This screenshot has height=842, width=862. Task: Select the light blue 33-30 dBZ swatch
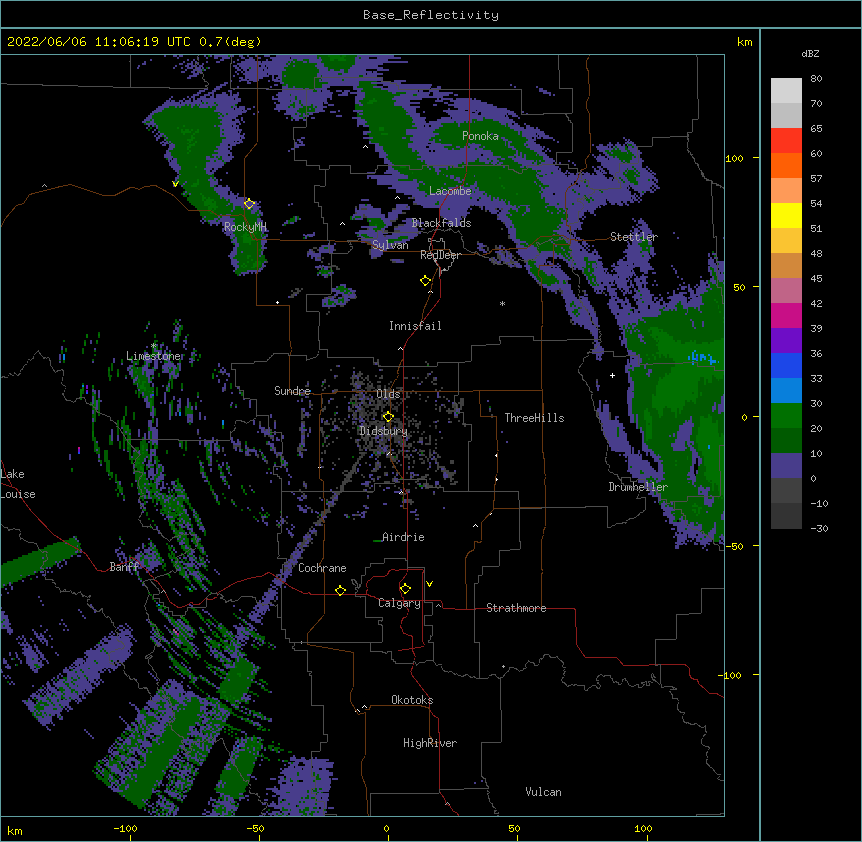[x=786, y=391]
